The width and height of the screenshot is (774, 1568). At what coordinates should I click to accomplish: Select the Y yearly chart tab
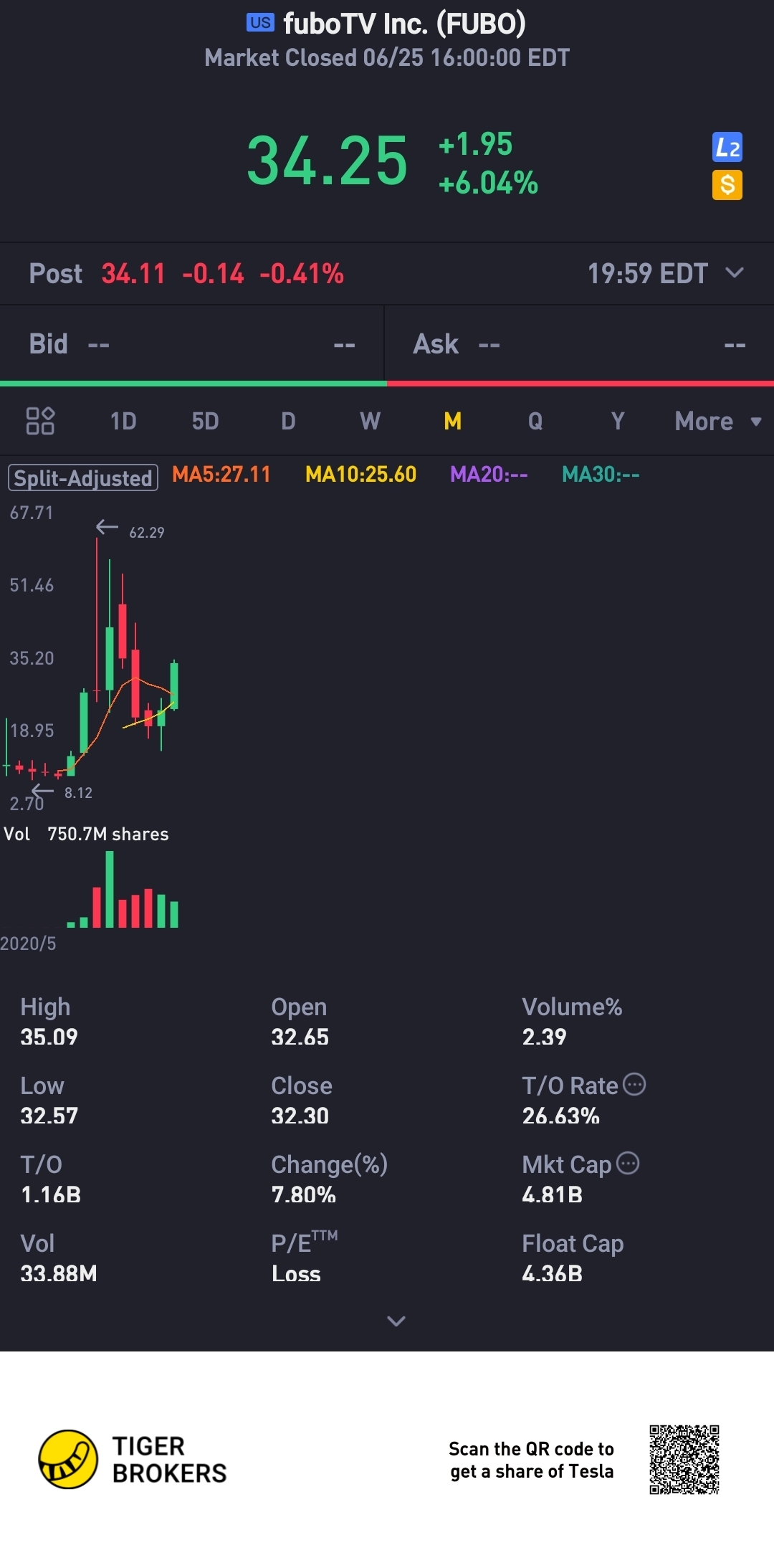pyautogui.click(x=618, y=421)
